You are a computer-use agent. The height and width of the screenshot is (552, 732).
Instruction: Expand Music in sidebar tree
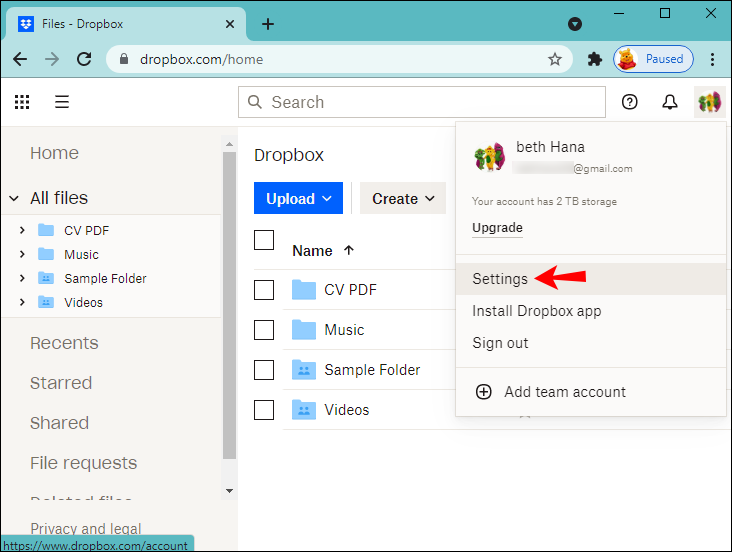click(x=22, y=254)
